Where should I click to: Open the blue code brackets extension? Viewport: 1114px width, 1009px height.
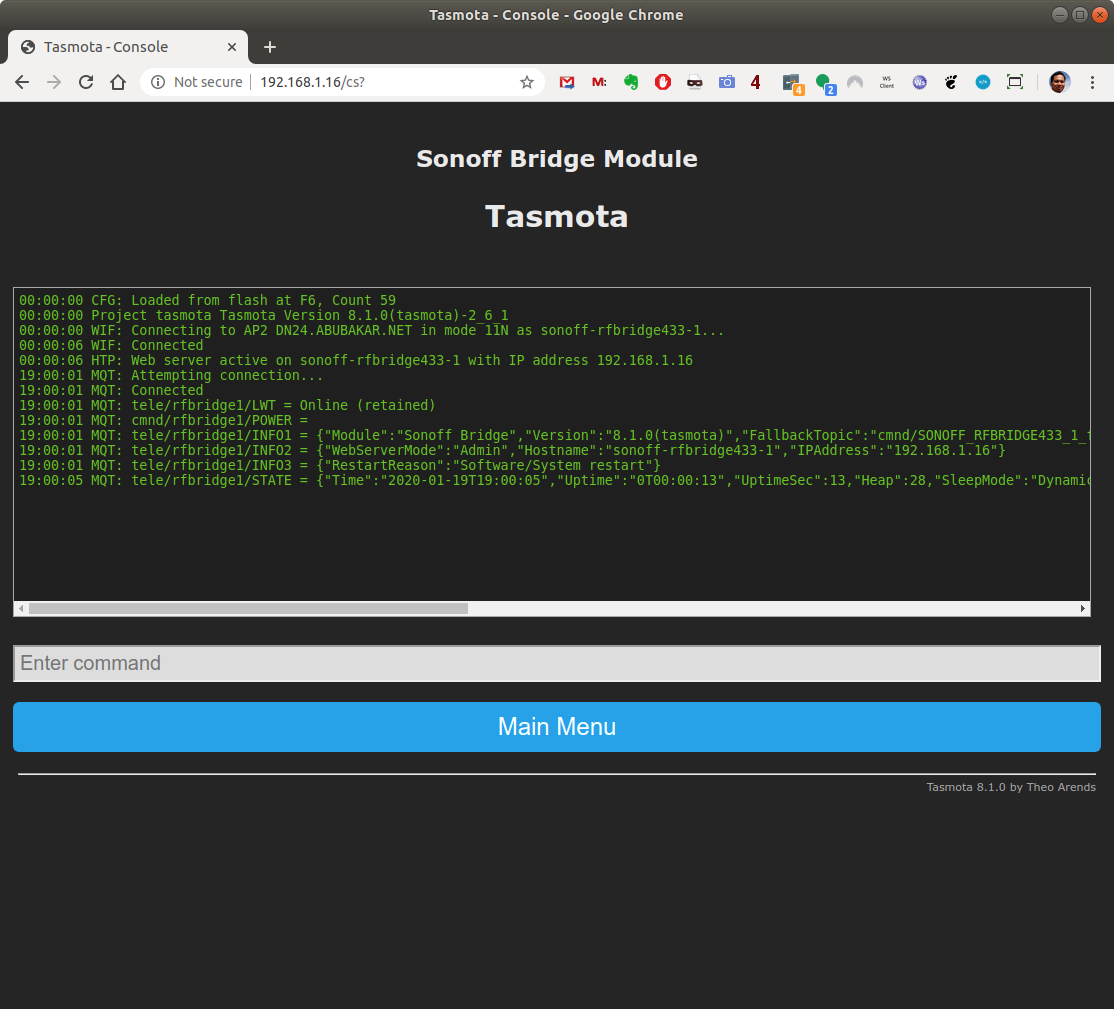pyautogui.click(x=983, y=82)
